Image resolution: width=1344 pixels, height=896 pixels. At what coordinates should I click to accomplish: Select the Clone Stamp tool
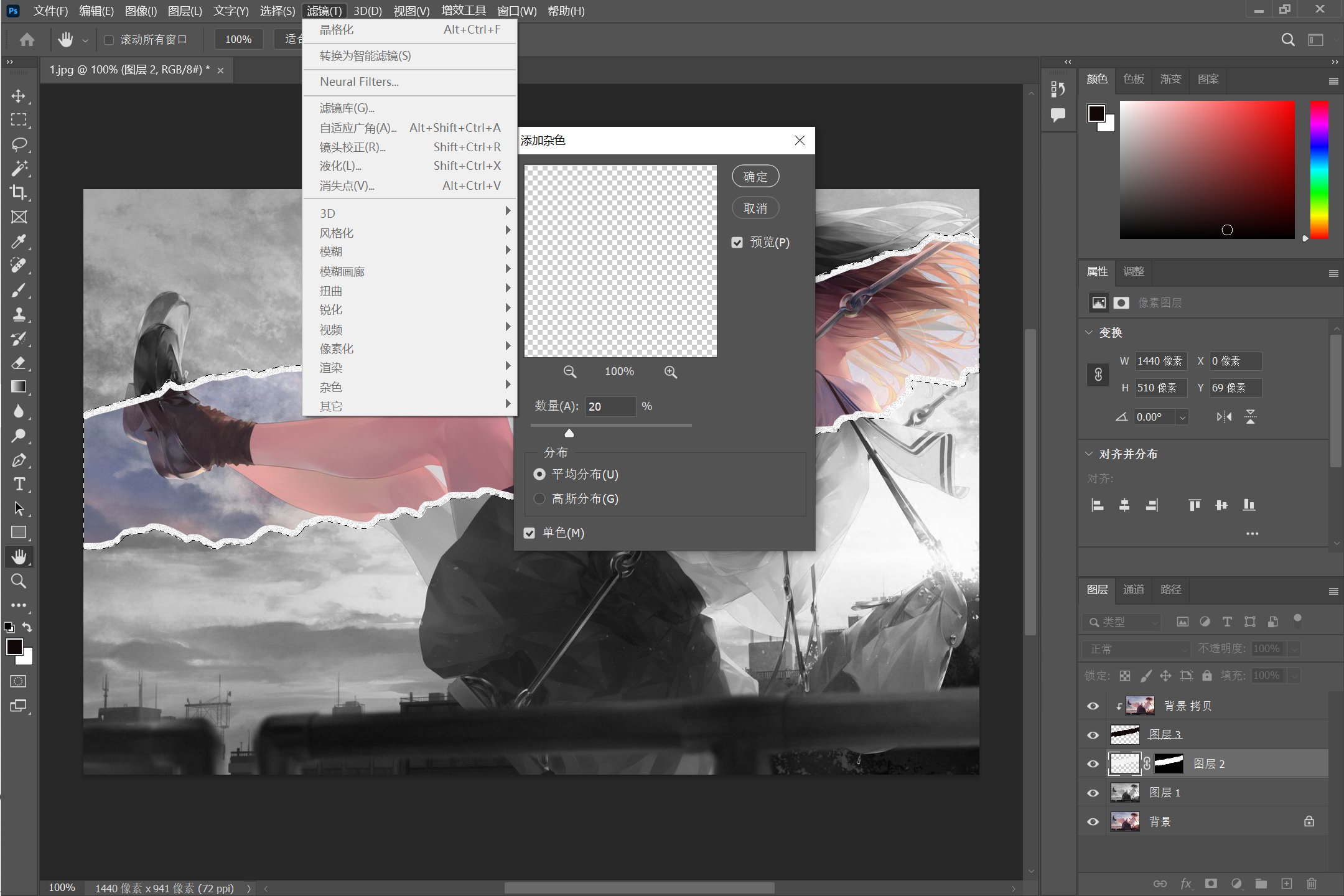point(19,314)
